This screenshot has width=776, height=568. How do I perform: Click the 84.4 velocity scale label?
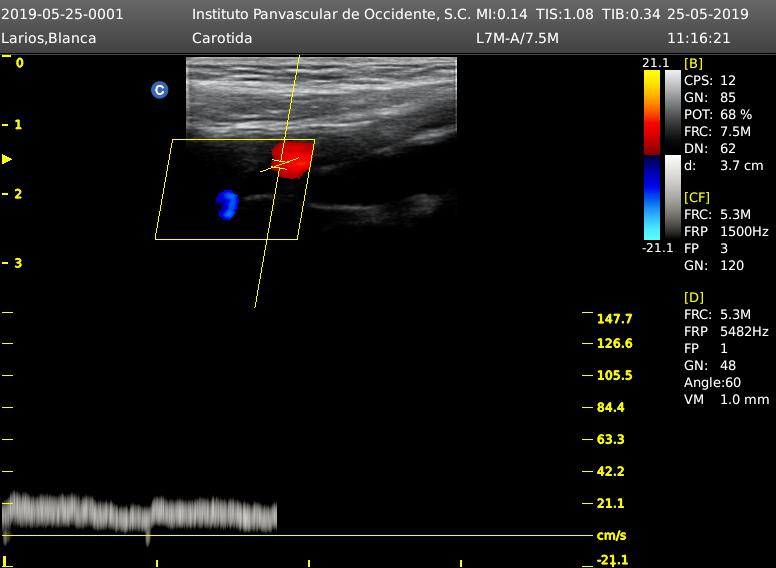611,408
